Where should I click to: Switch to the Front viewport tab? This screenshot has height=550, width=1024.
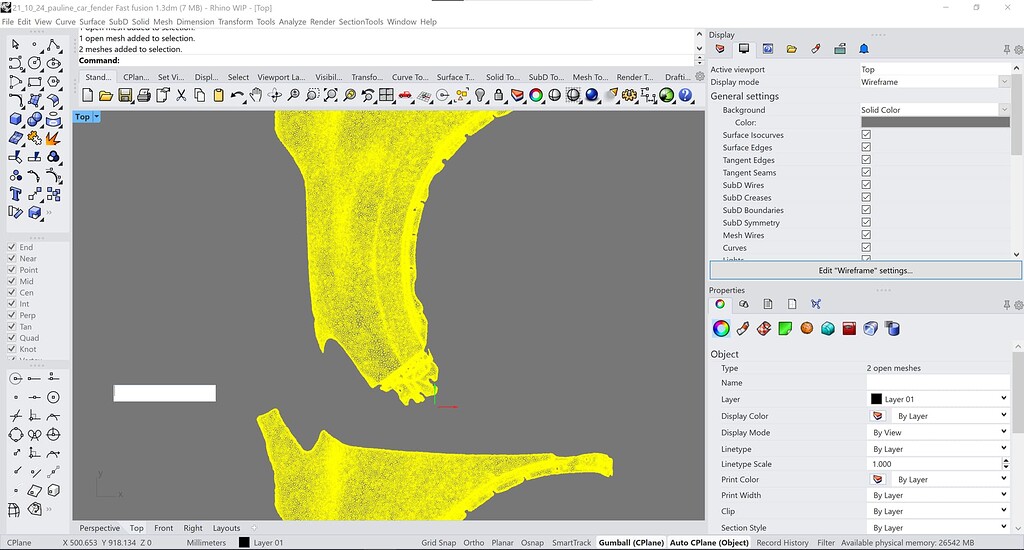[163, 528]
